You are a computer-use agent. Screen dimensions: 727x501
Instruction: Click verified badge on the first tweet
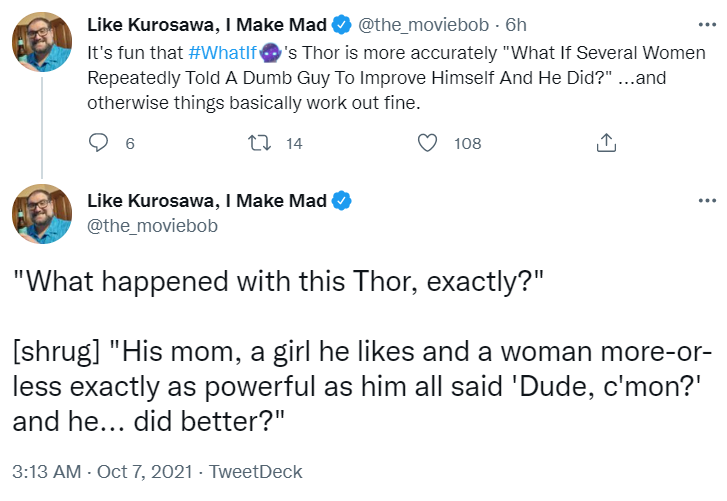coord(342,25)
